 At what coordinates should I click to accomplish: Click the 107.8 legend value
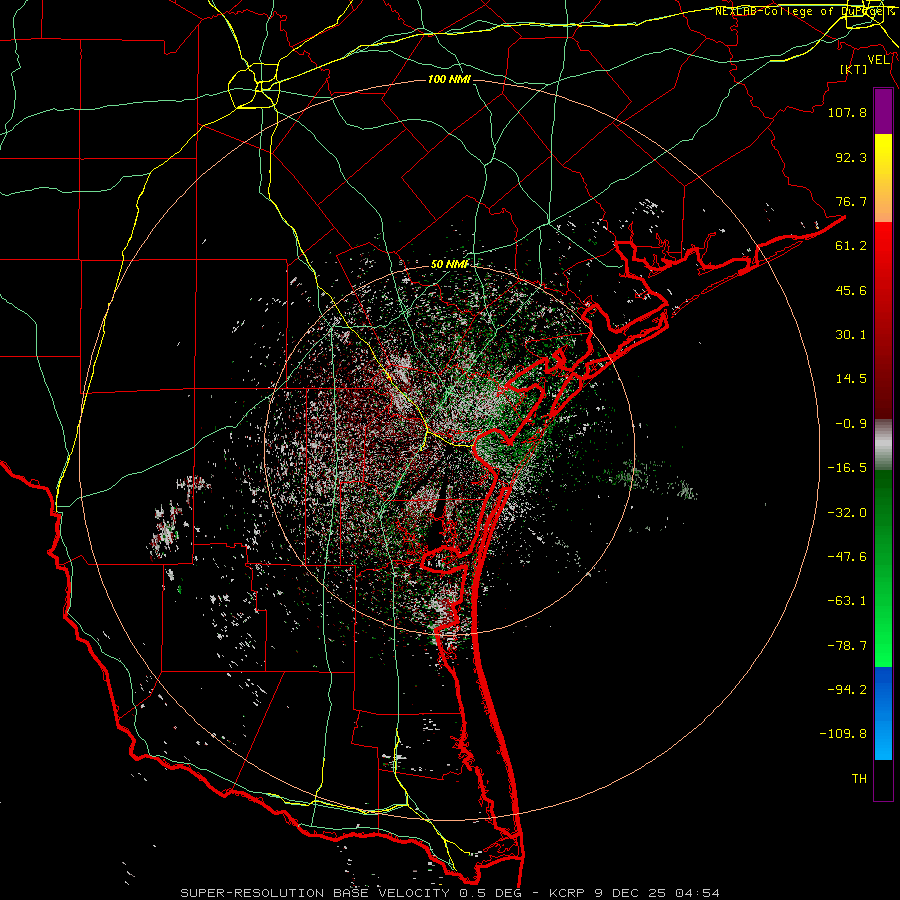click(847, 112)
